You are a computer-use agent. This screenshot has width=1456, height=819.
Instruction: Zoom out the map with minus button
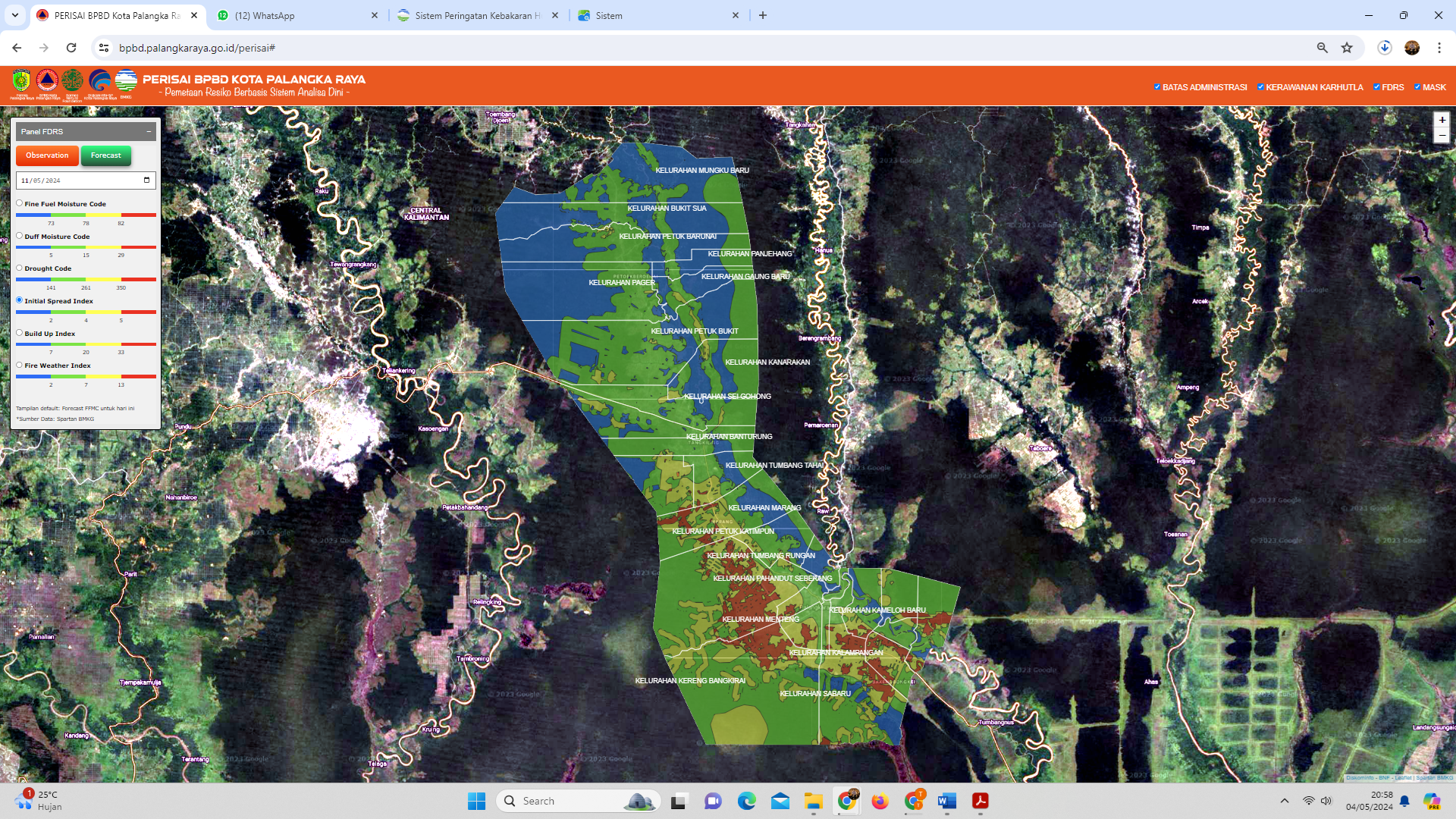click(1442, 136)
